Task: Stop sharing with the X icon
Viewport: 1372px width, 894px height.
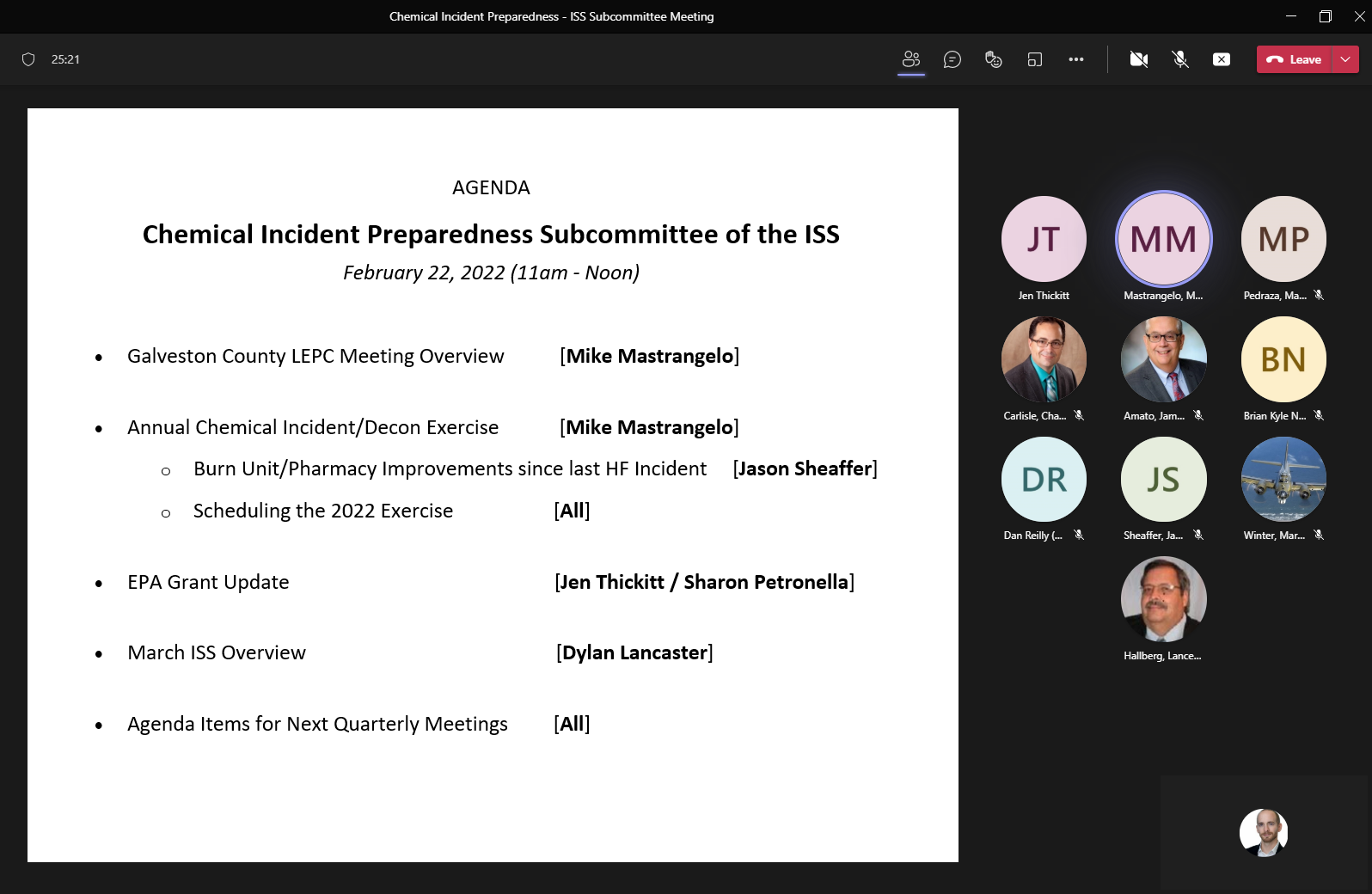Action: [1221, 59]
